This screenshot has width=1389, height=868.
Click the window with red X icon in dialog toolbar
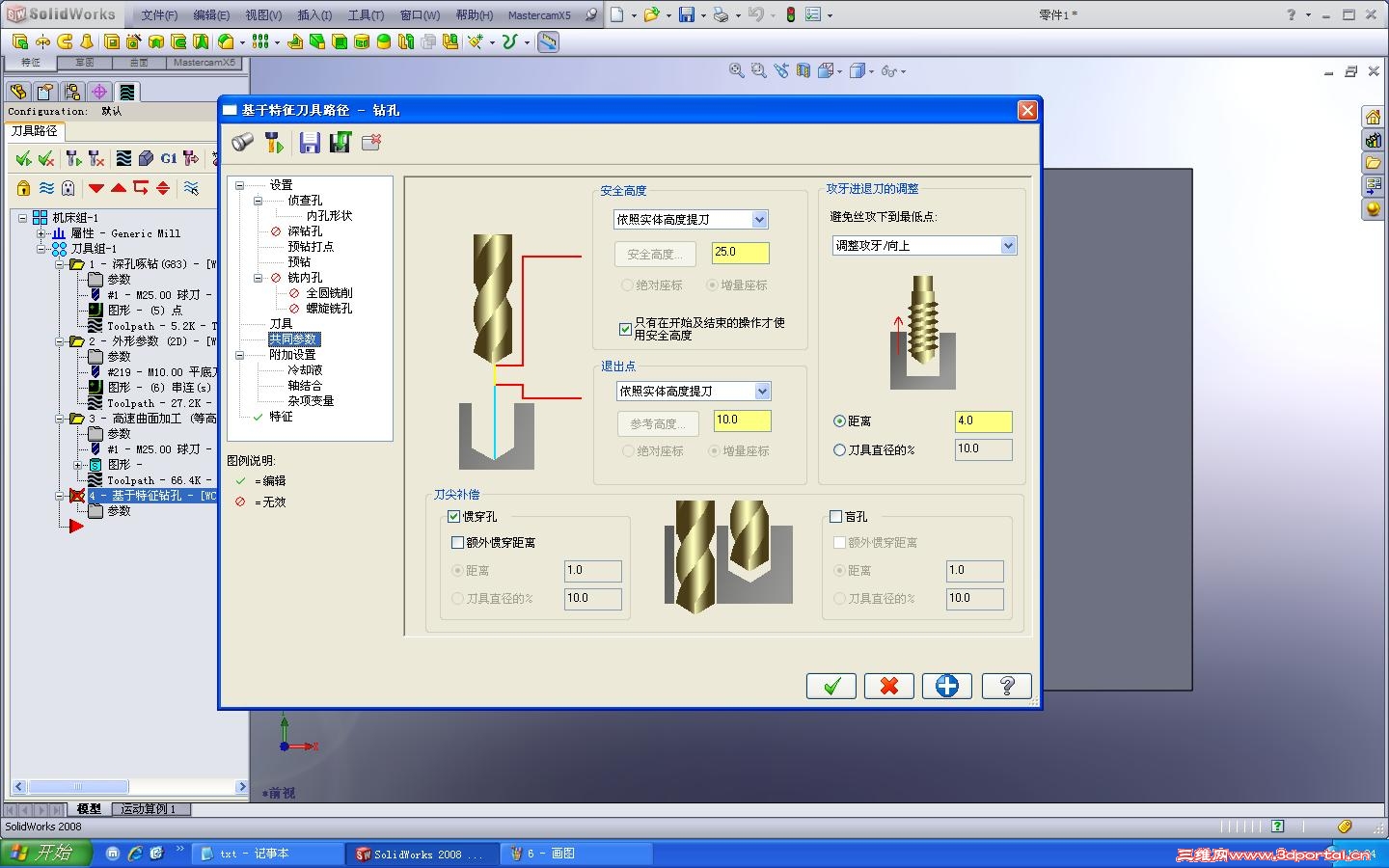coord(372,143)
